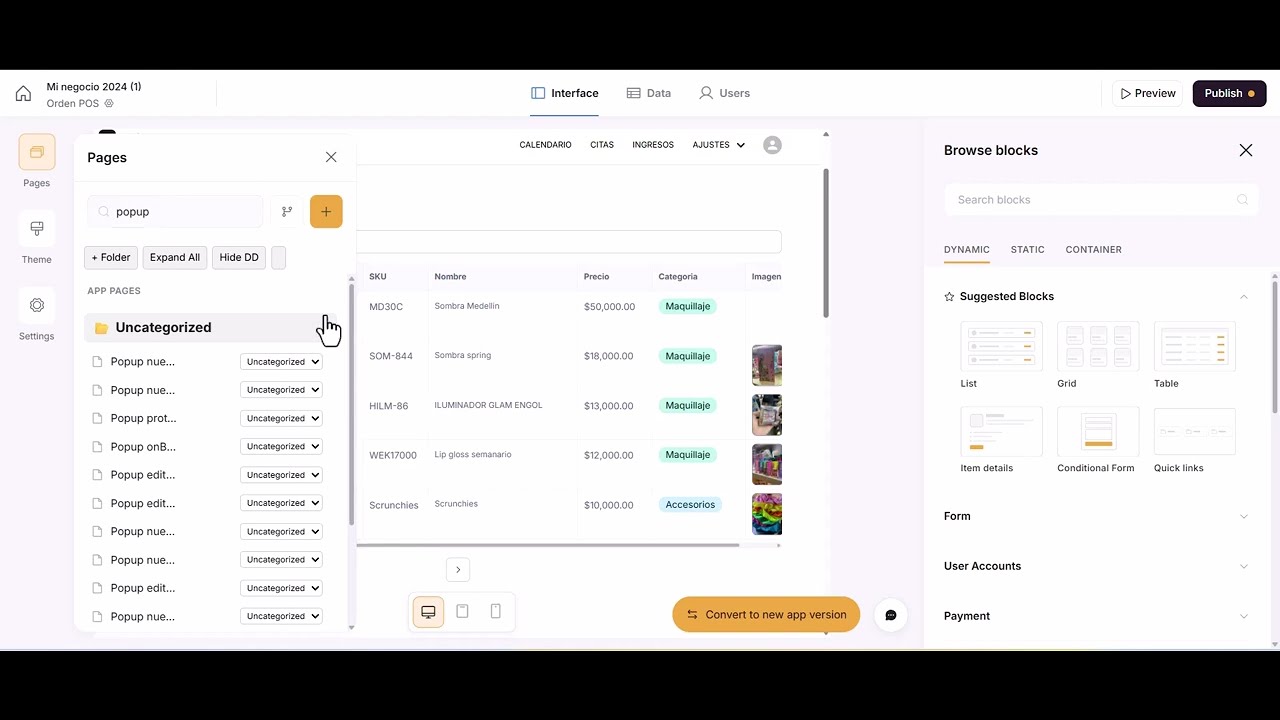Switch to the Data tab
The width and height of the screenshot is (1280, 720).
[648, 93]
